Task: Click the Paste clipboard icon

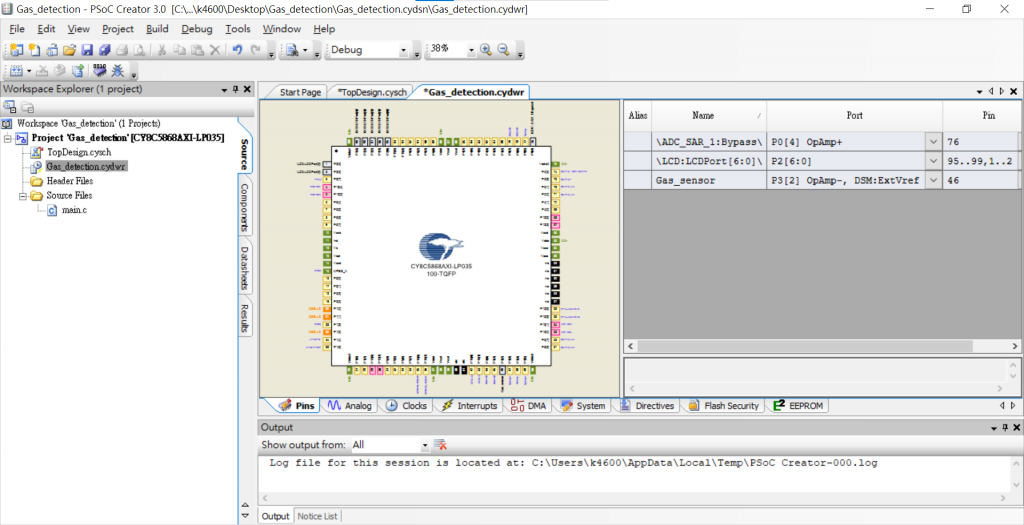Action: 197,50
